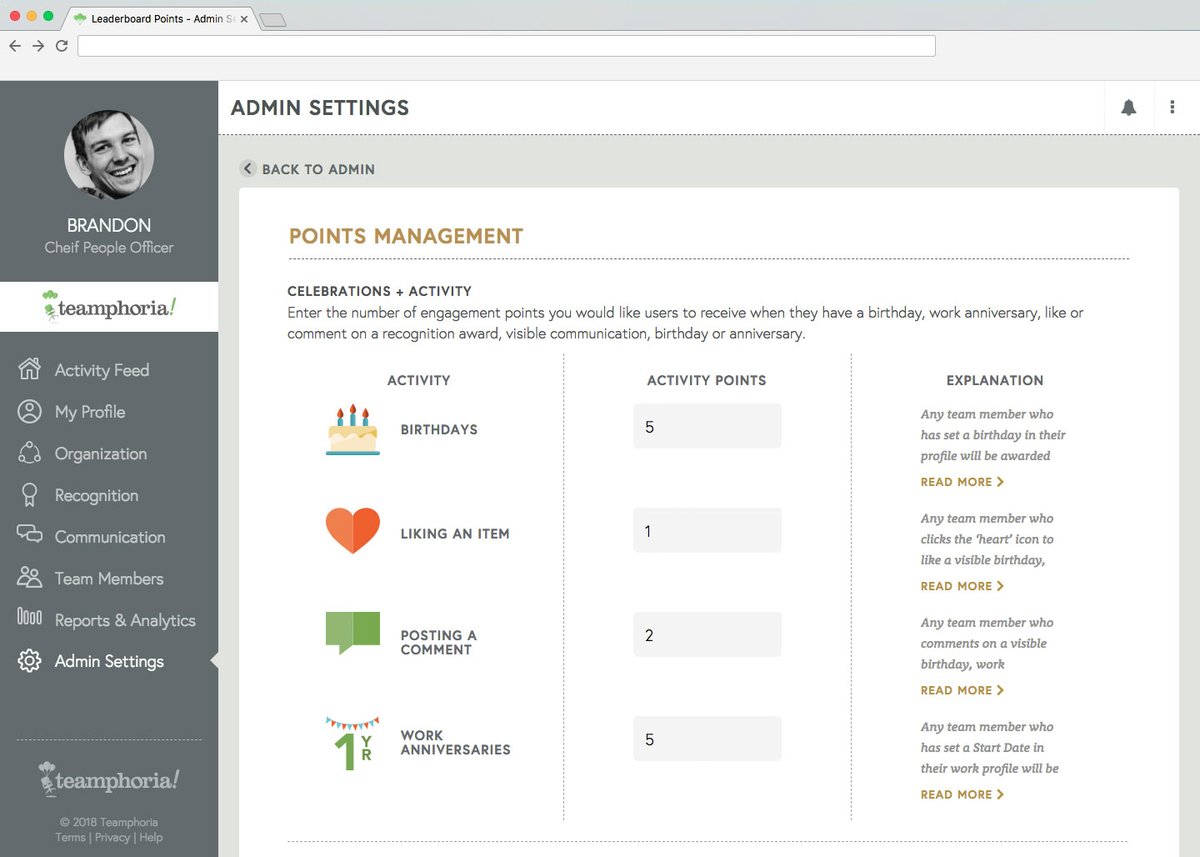Open the Help link in the footer
Viewport: 1200px width, 857px height.
(151, 837)
